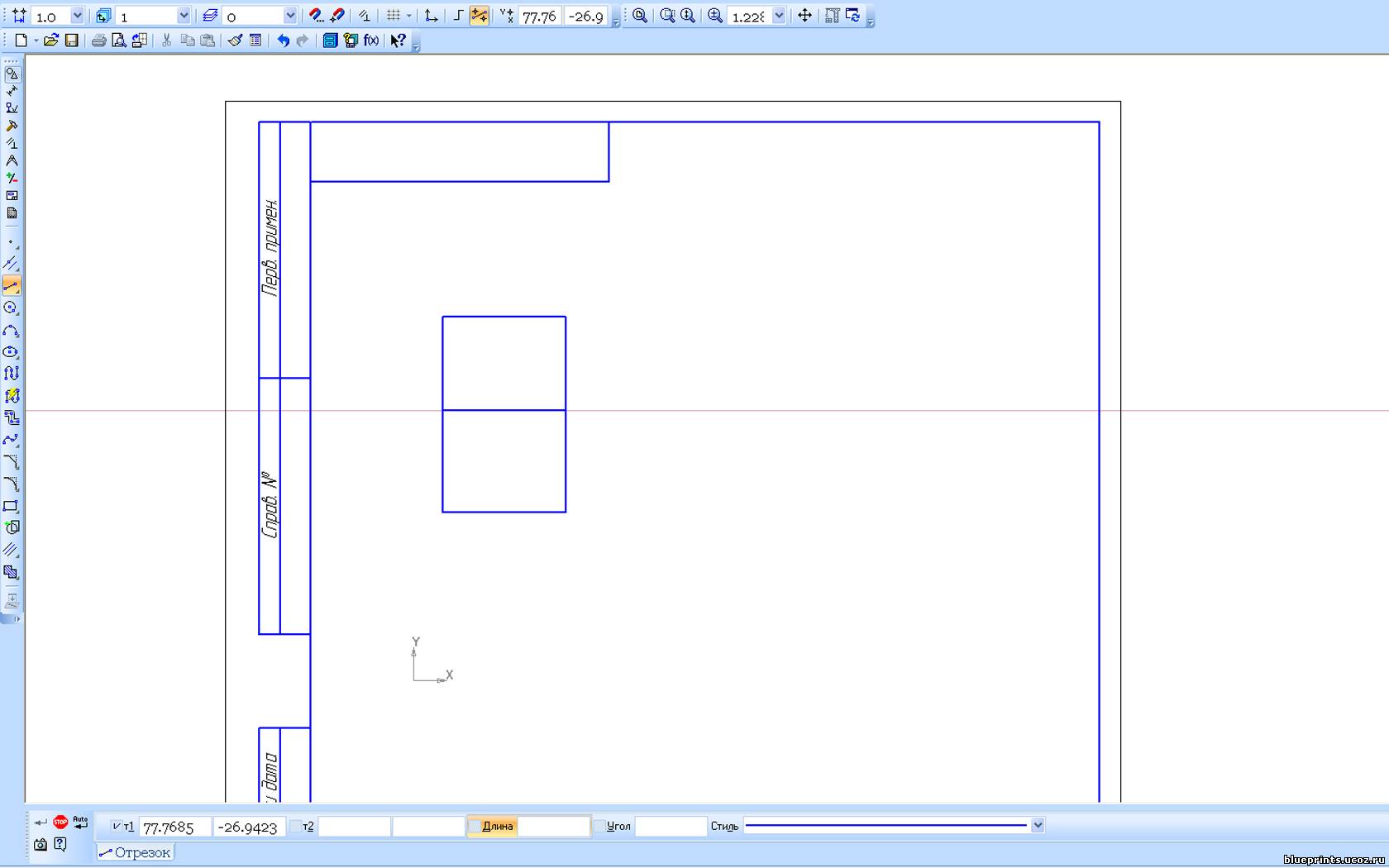This screenshot has width=1389, height=868.
Task: Click the т1 Y coordinate field -26.9423
Action: point(250,827)
